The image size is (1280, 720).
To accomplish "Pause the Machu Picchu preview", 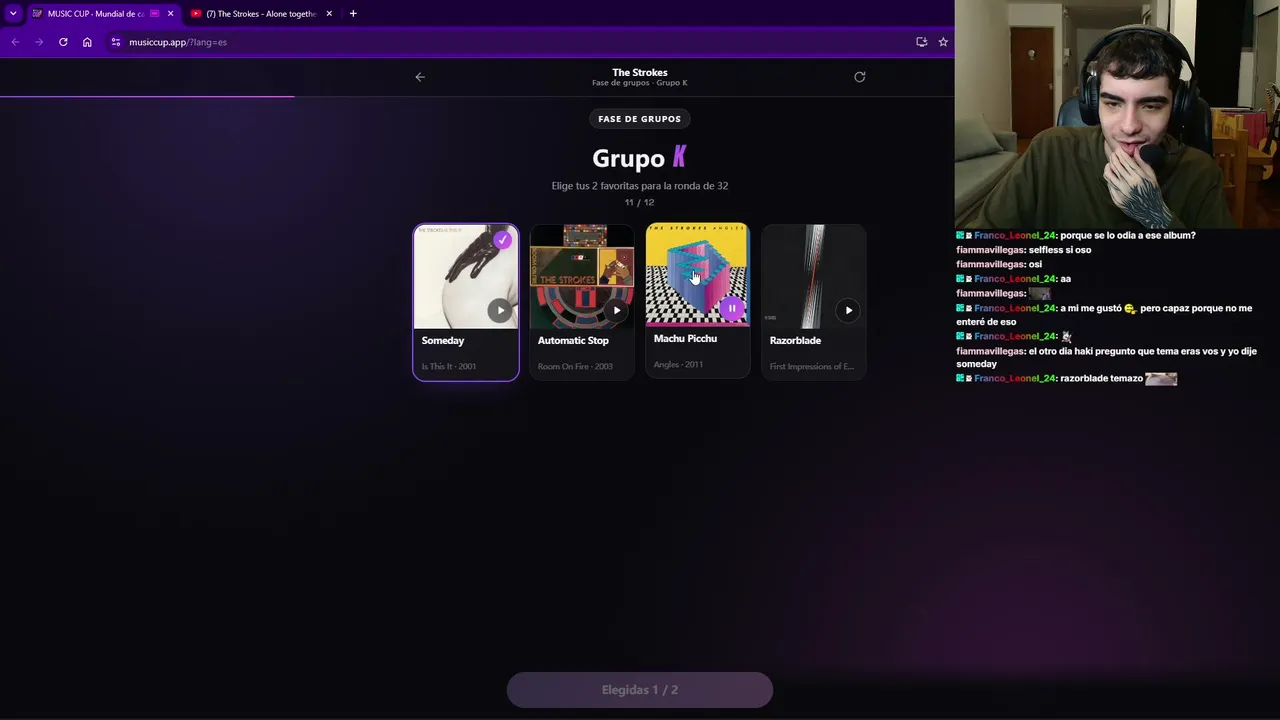I will pos(732,308).
